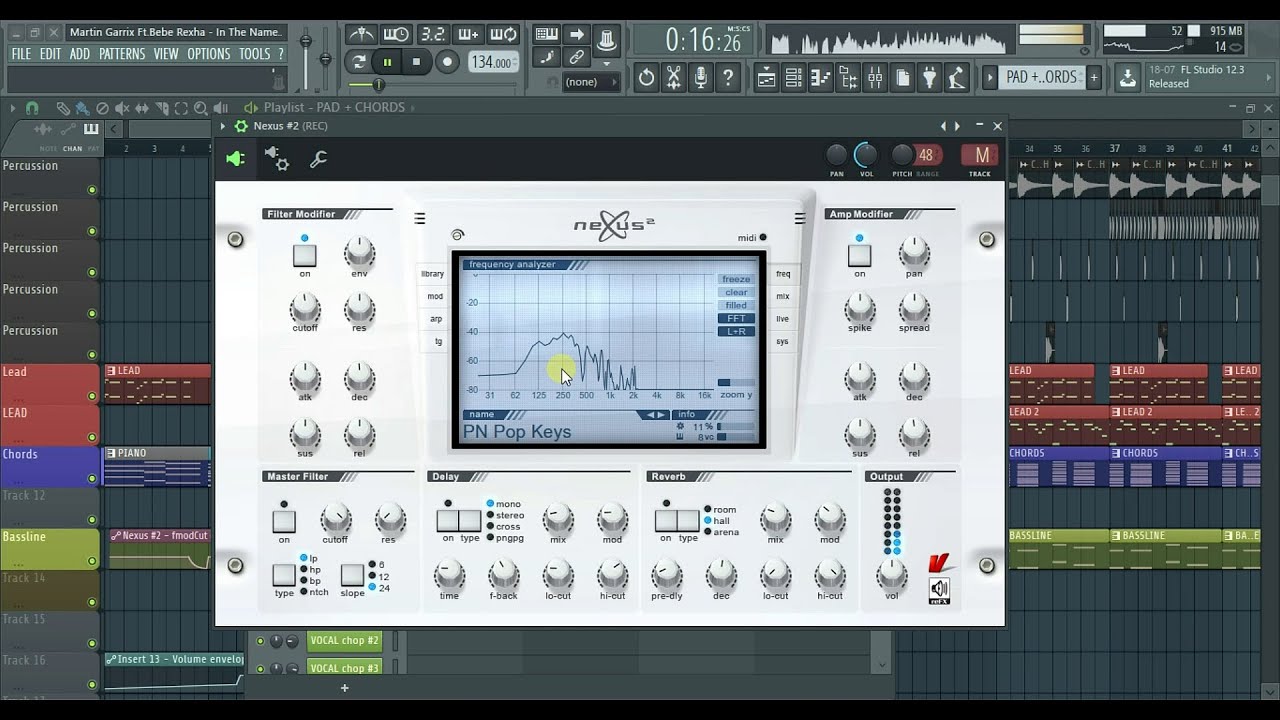Toggle the metronome icon
This screenshot has height=720, width=1280.
361,34
